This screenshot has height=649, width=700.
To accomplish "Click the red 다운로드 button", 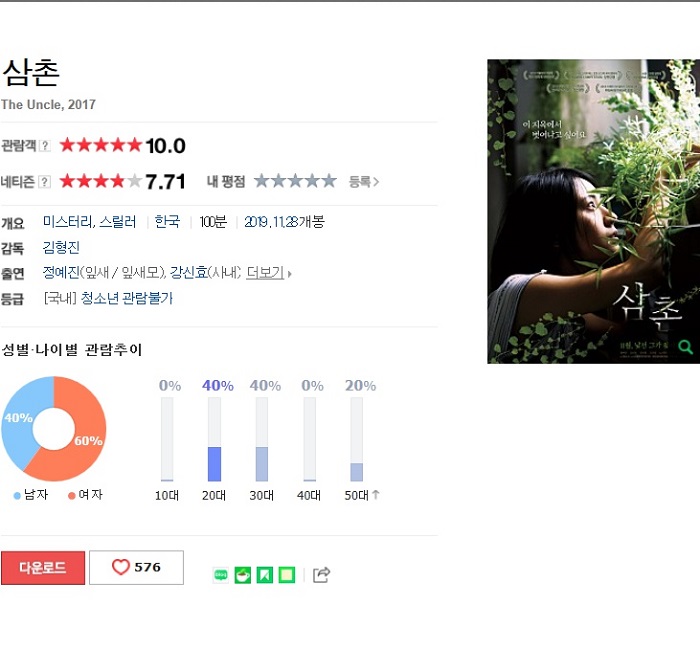I will 43,568.
